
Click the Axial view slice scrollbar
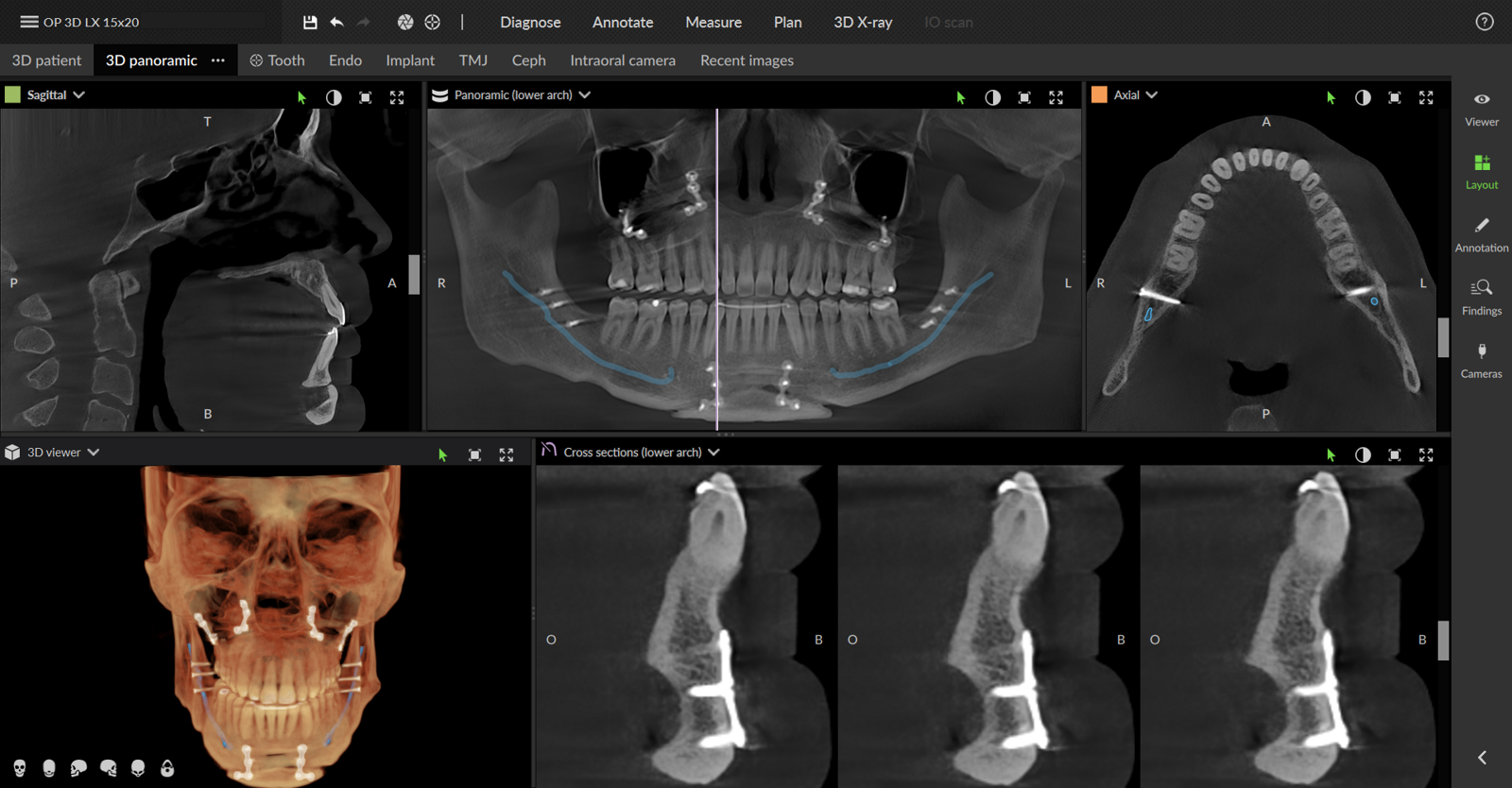click(x=1443, y=337)
